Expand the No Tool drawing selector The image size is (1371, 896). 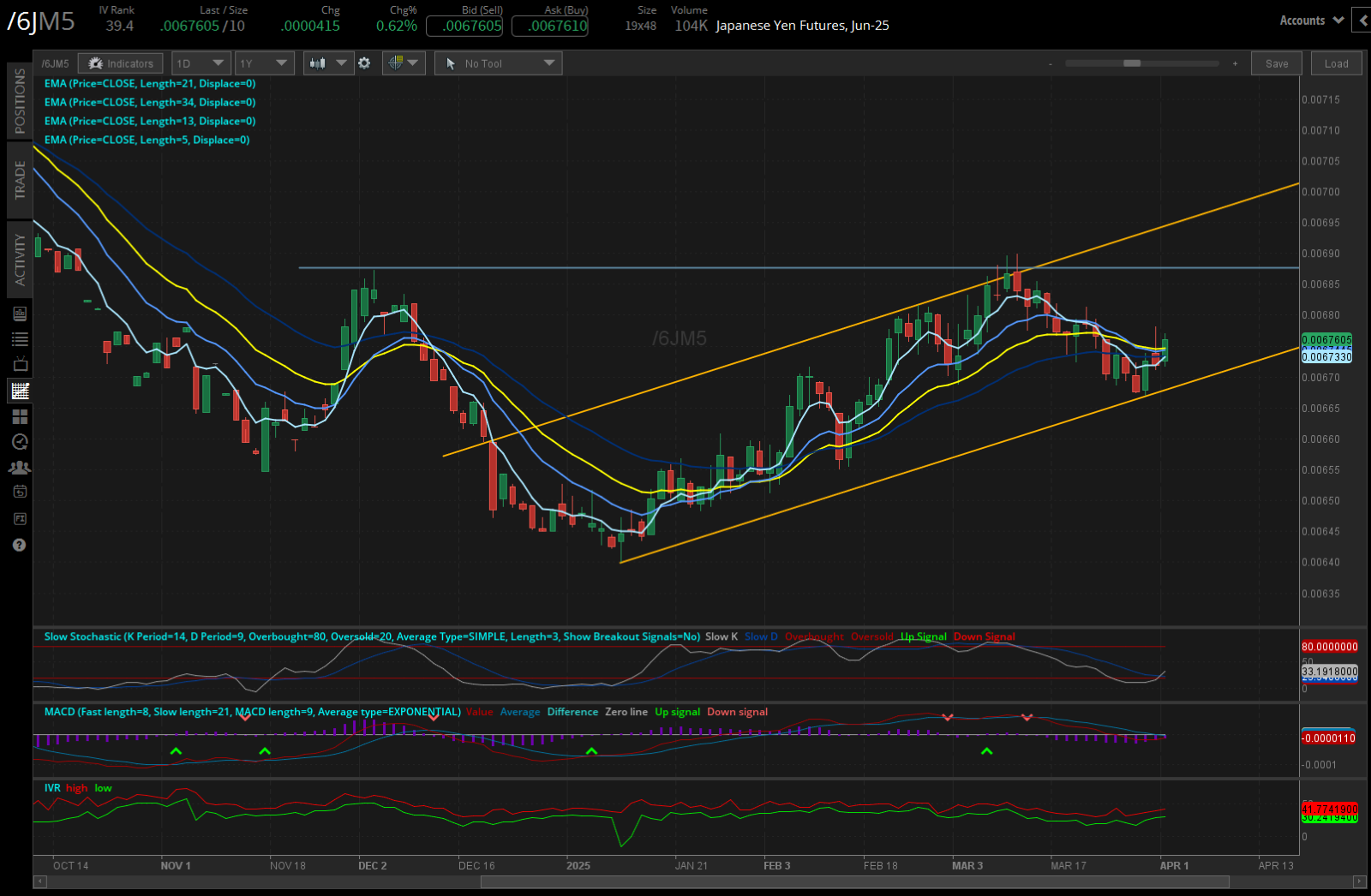[498, 63]
